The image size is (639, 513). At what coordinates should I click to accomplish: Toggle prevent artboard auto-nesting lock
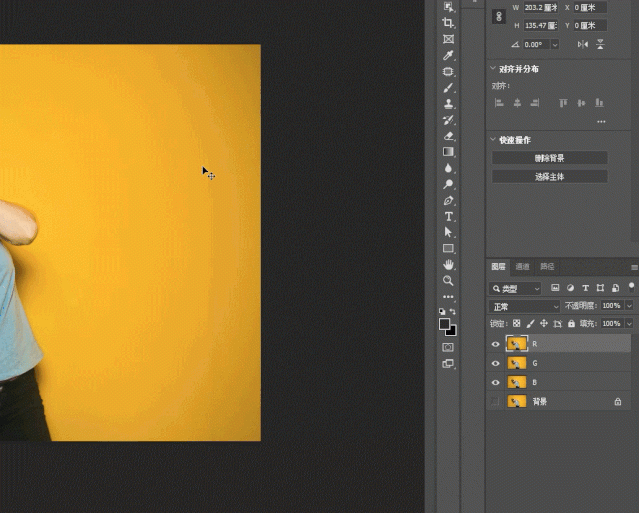pyautogui.click(x=557, y=324)
